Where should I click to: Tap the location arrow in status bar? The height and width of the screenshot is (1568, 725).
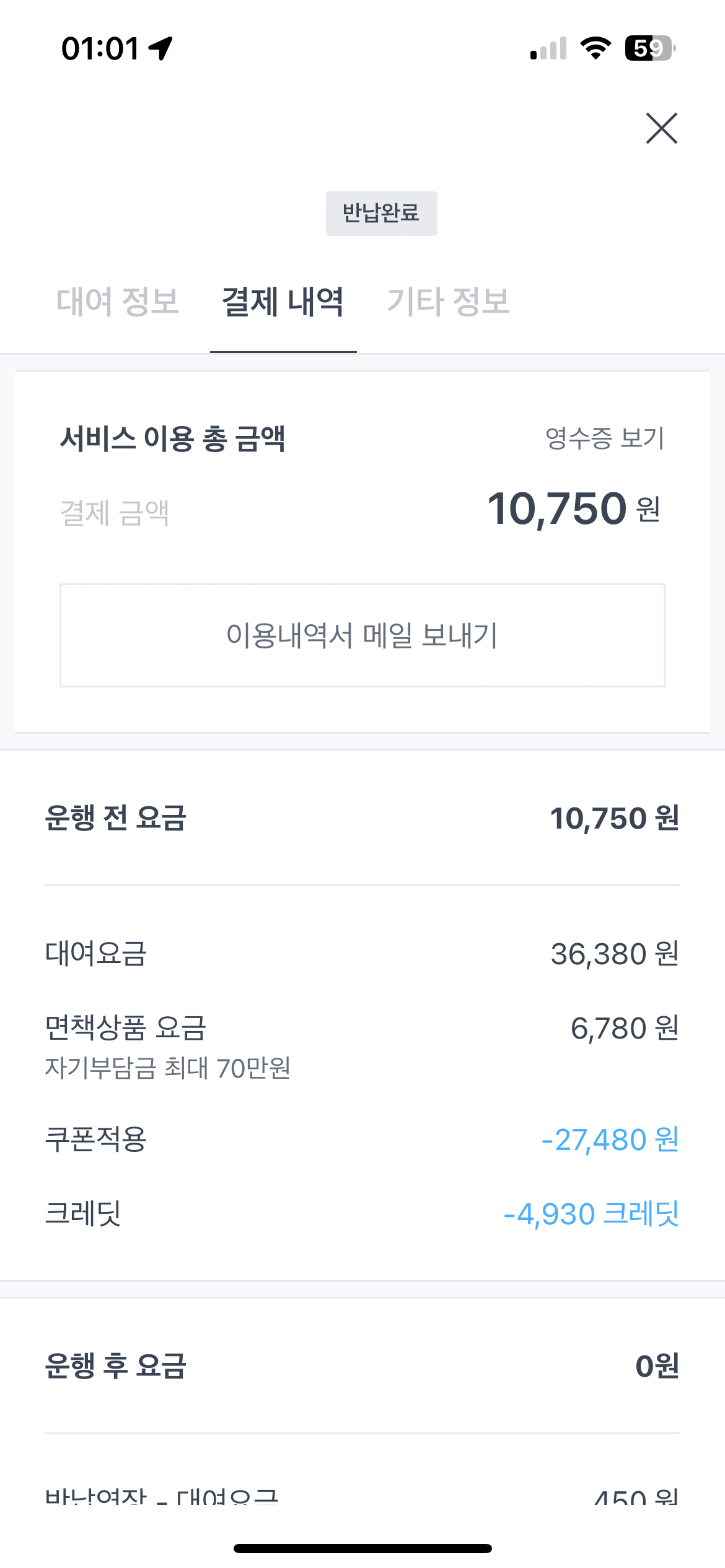(x=160, y=48)
